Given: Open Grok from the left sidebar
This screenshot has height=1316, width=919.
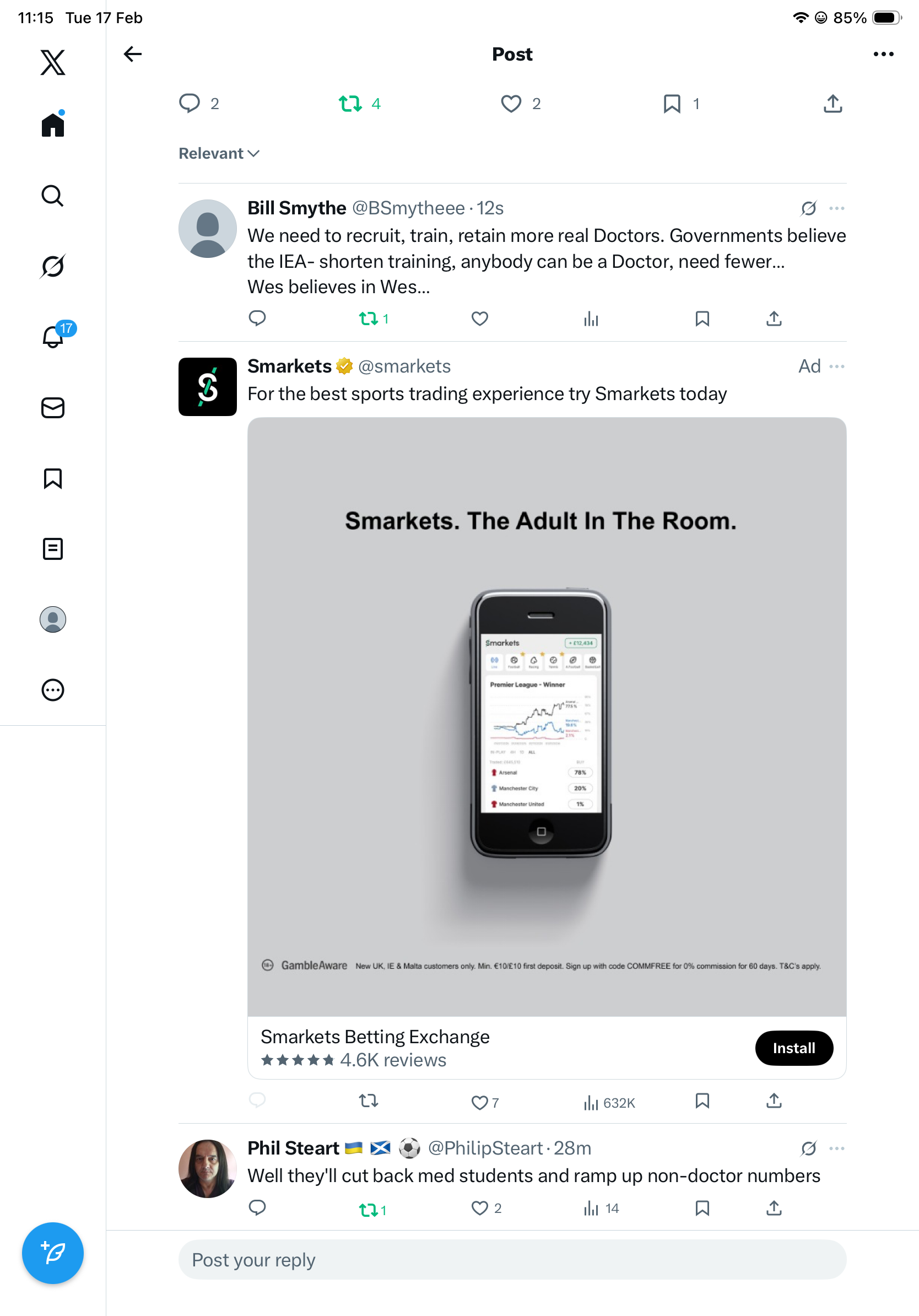Looking at the screenshot, I should pos(53,266).
